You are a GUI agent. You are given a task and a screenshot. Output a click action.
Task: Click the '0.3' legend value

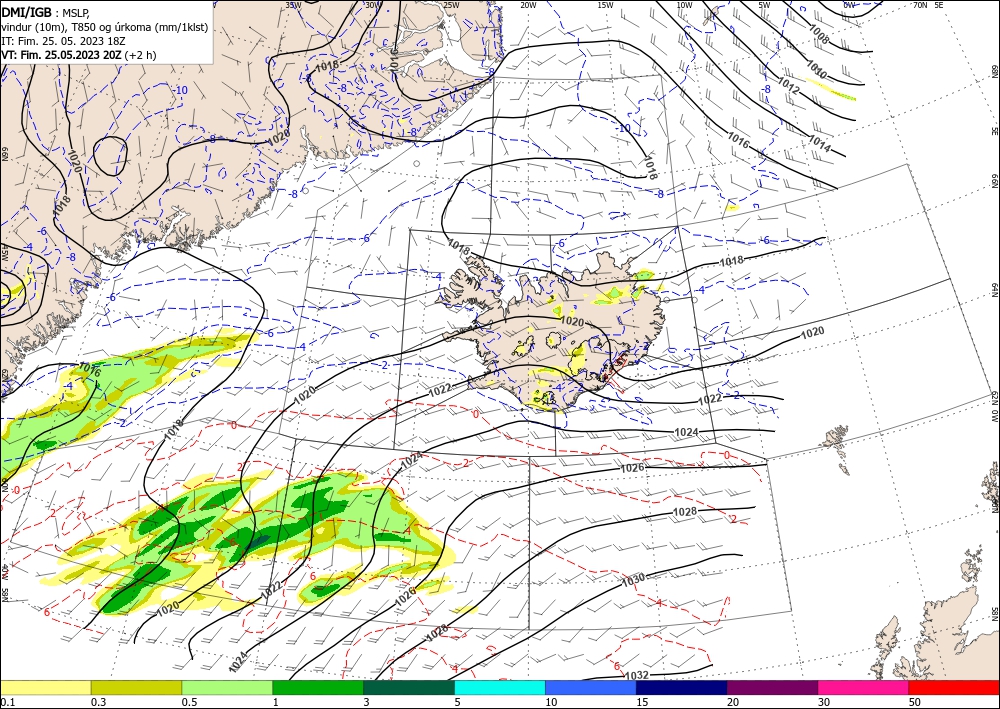tap(98, 702)
